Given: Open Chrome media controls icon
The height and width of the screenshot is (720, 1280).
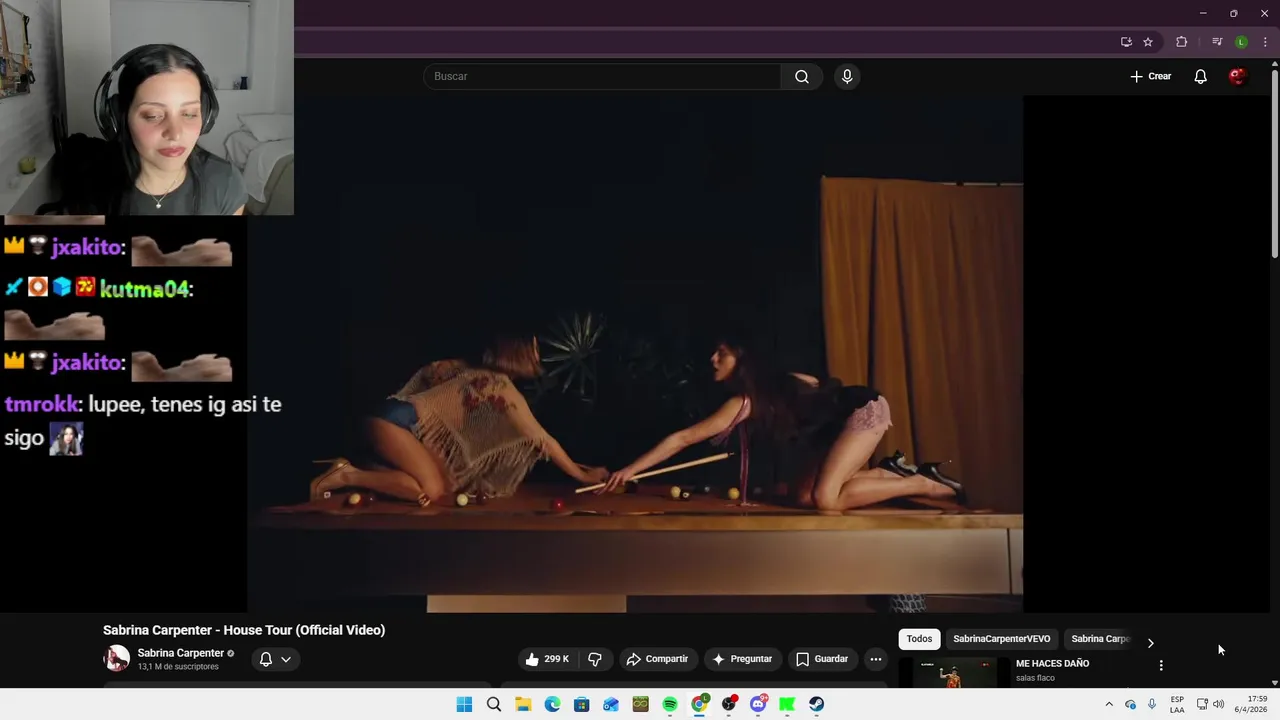Looking at the screenshot, I should [1217, 42].
